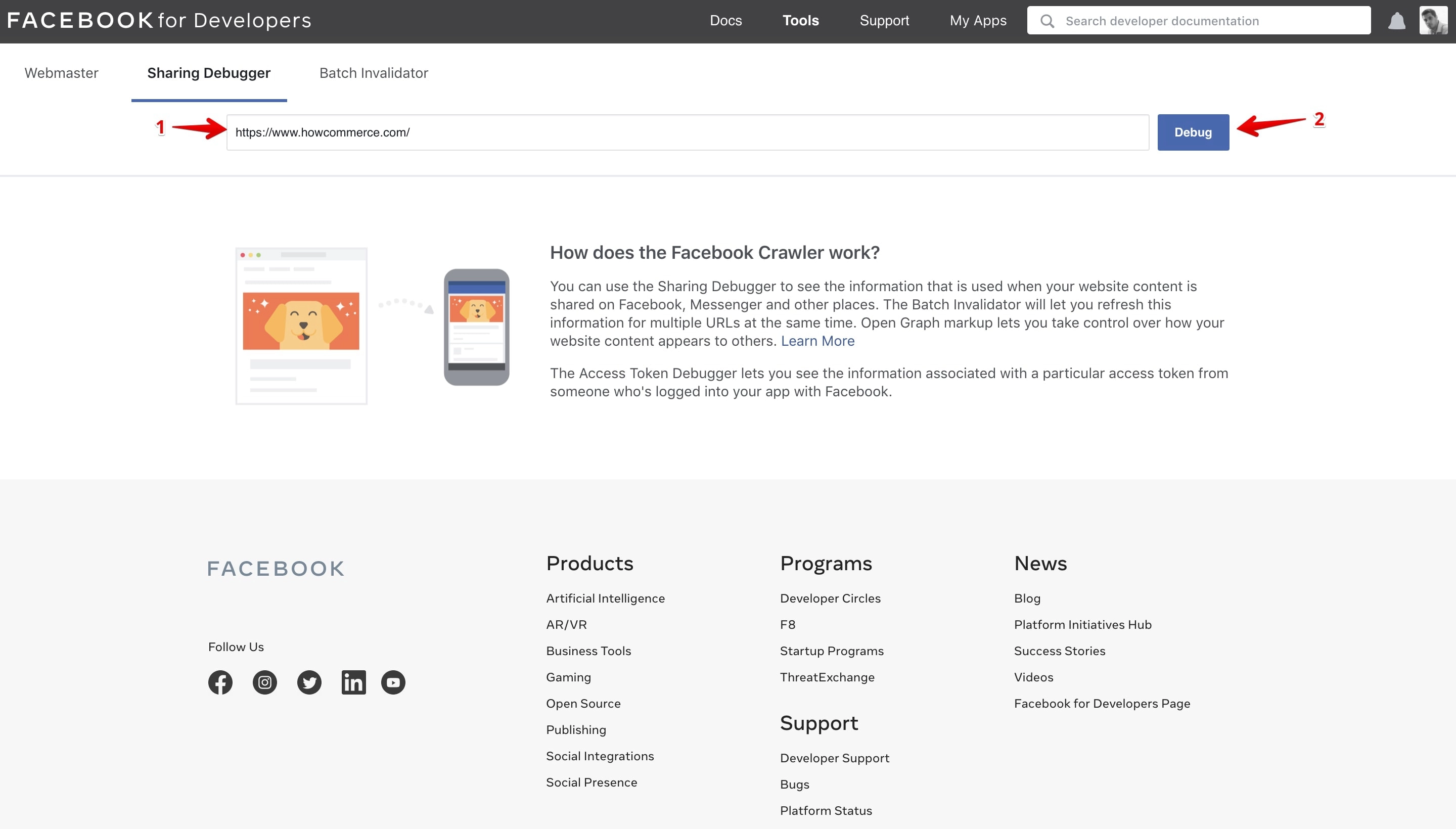Open the Tools menu
This screenshot has height=829, width=1456.
tap(801, 21)
